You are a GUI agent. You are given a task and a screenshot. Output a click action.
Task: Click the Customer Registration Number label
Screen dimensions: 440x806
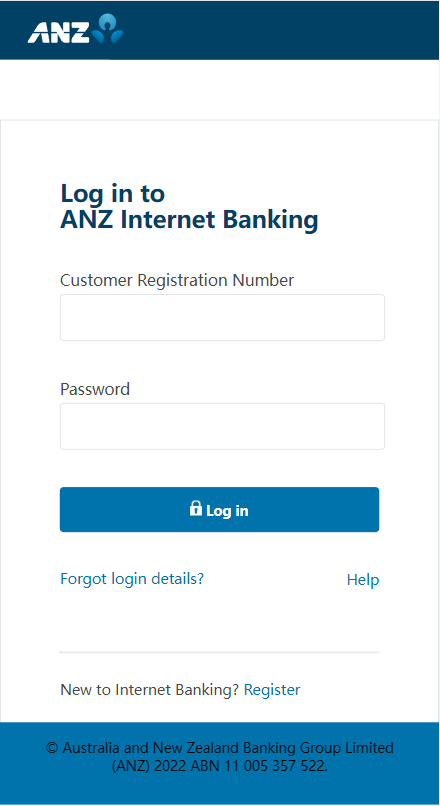pyautogui.click(x=177, y=280)
